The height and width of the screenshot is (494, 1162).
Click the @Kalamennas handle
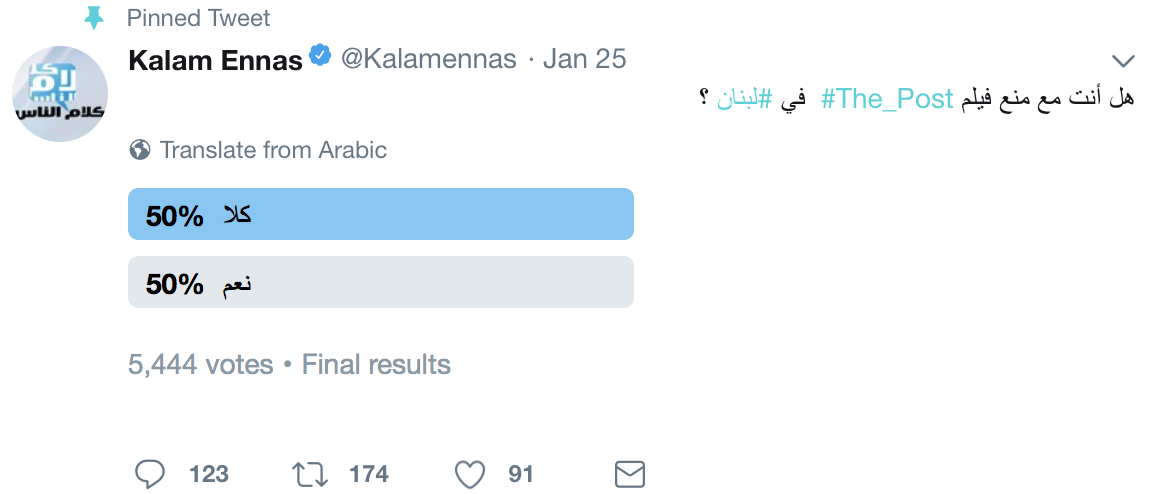click(x=429, y=59)
